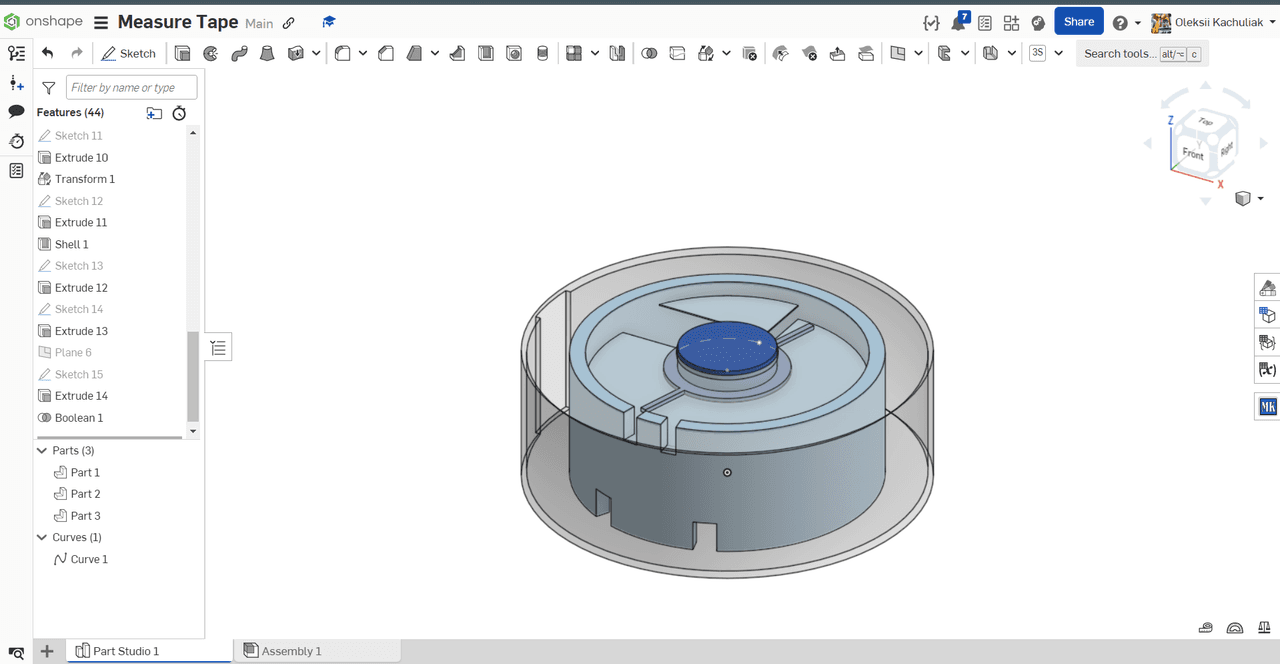
Task: Start rollback timer next to Features header
Action: pyautogui.click(x=179, y=113)
